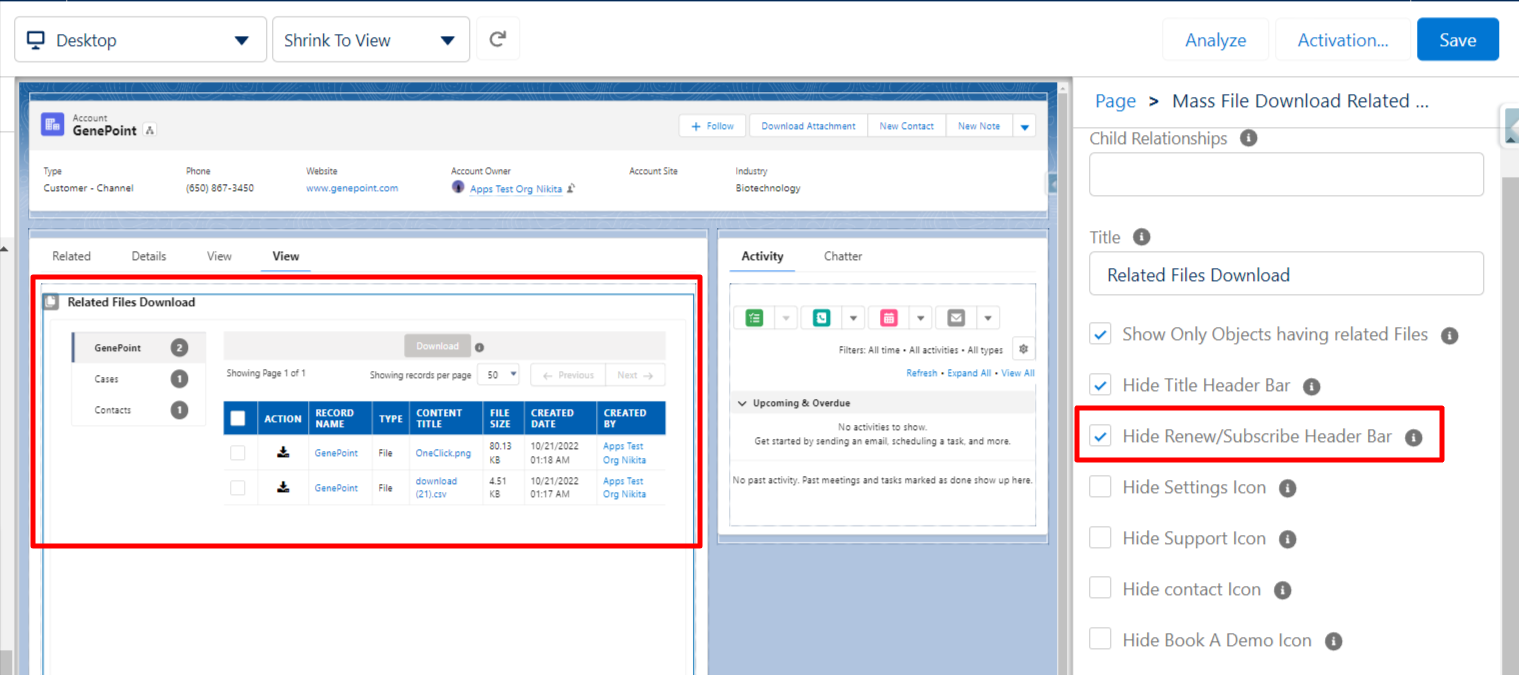Click the info icon for Hide Renew/Subscribe Header Bar
Image resolution: width=1519 pixels, height=675 pixels.
tap(1413, 437)
